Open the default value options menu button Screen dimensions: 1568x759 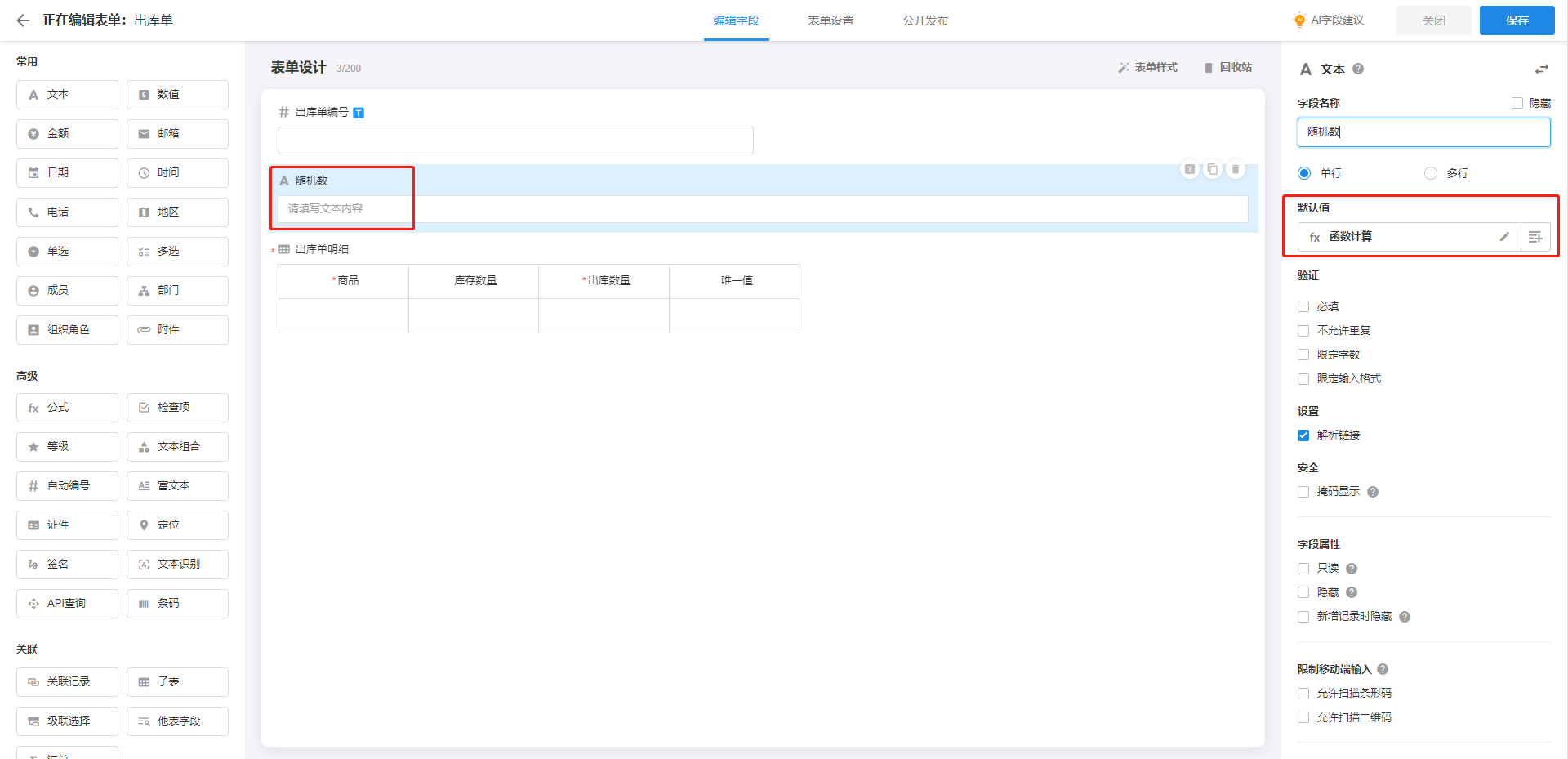[1535, 237]
